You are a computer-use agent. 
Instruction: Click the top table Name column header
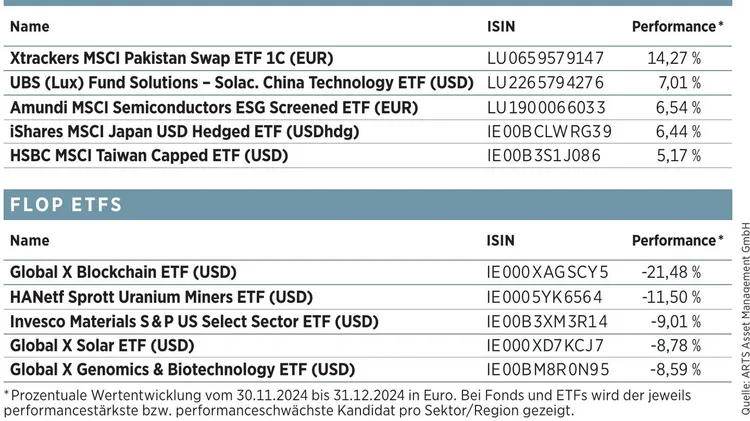coord(29,27)
